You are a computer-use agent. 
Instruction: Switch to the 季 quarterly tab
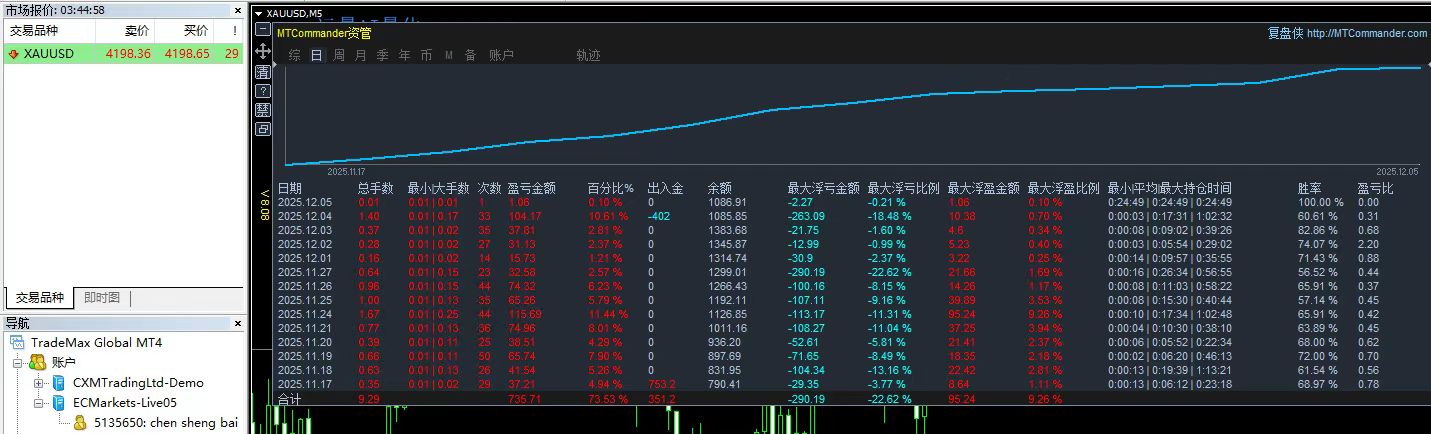pos(383,56)
